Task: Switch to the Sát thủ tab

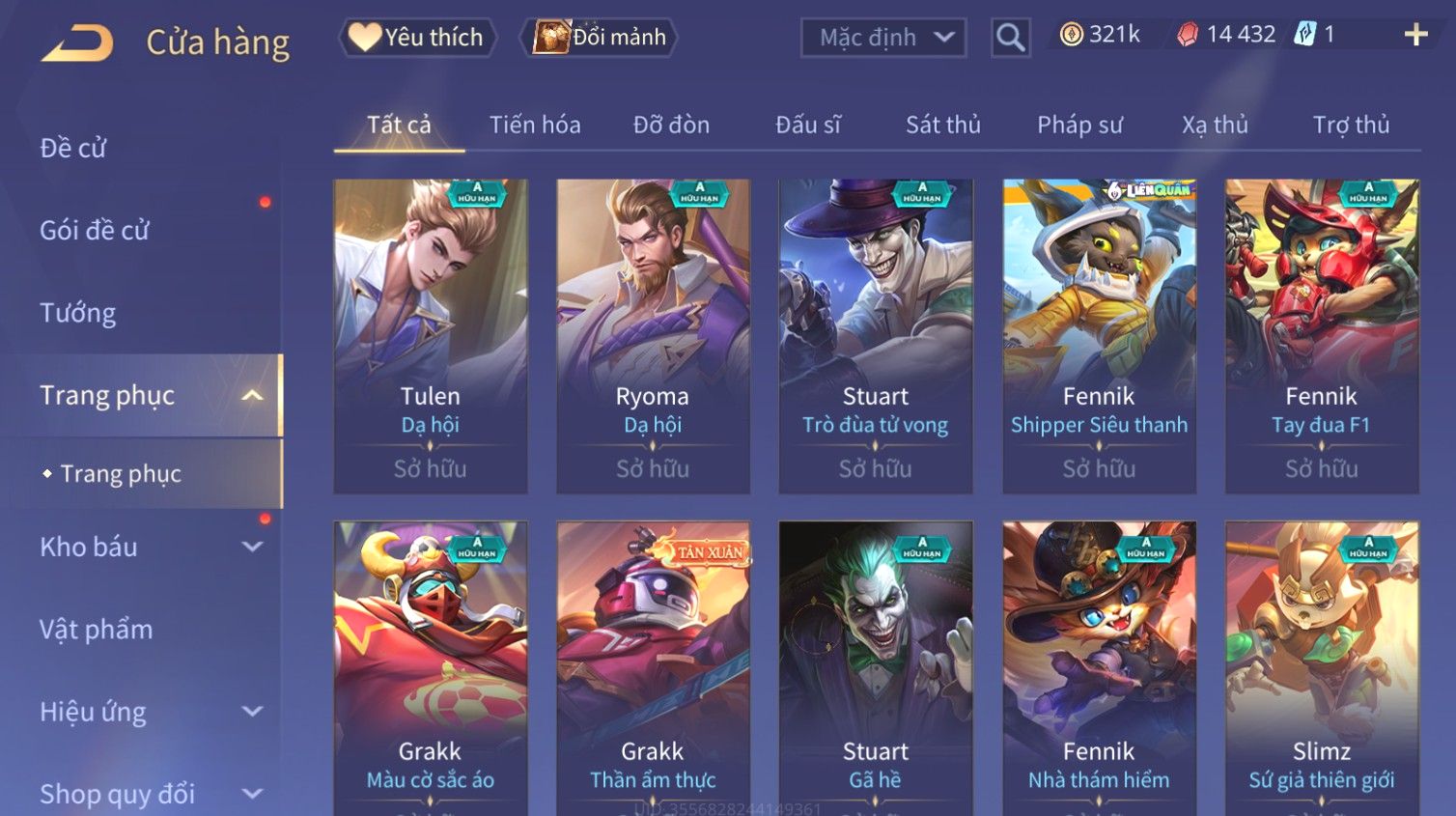Action: [943, 125]
